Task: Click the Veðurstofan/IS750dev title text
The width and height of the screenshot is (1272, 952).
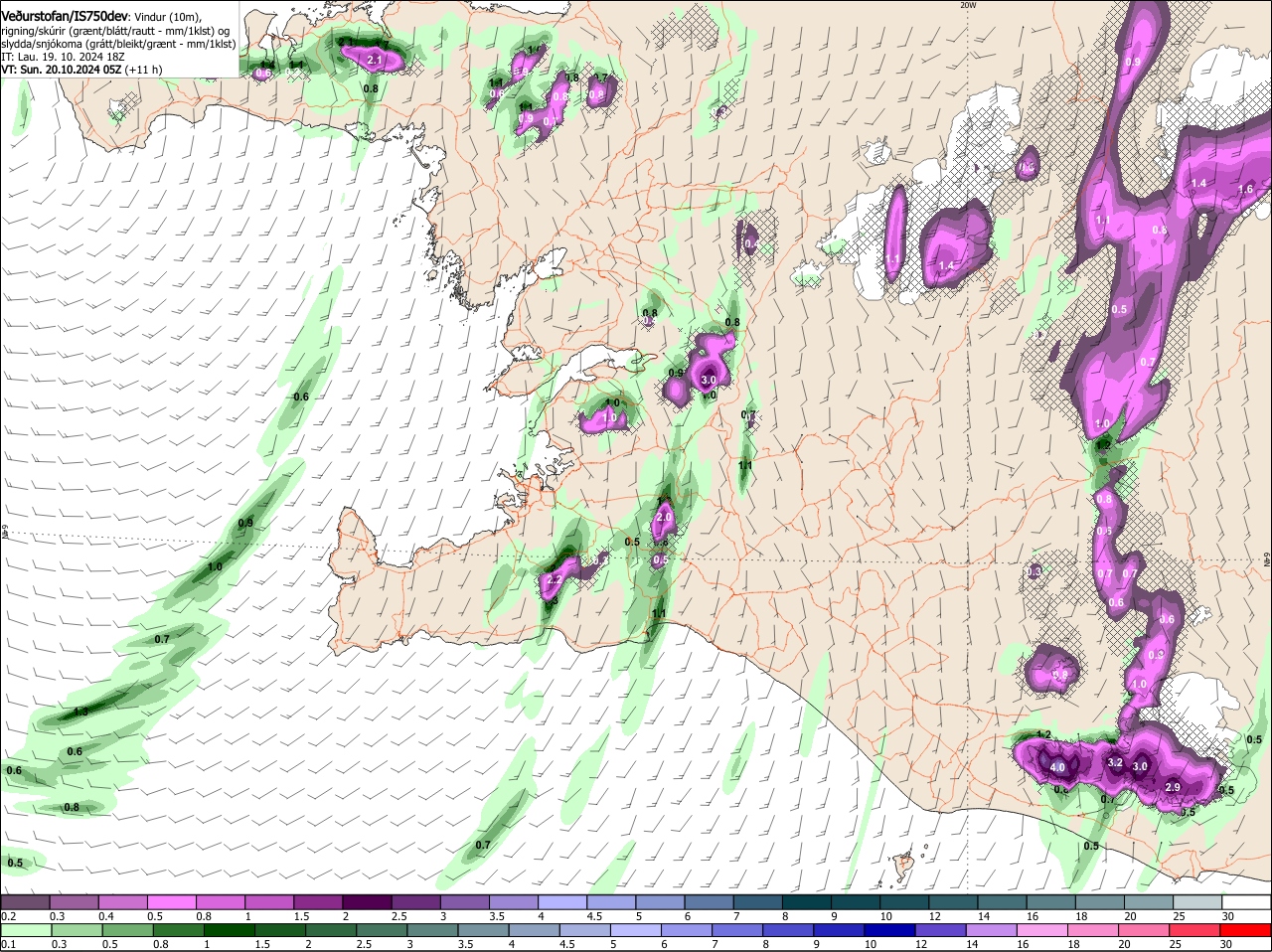Action: [x=65, y=16]
